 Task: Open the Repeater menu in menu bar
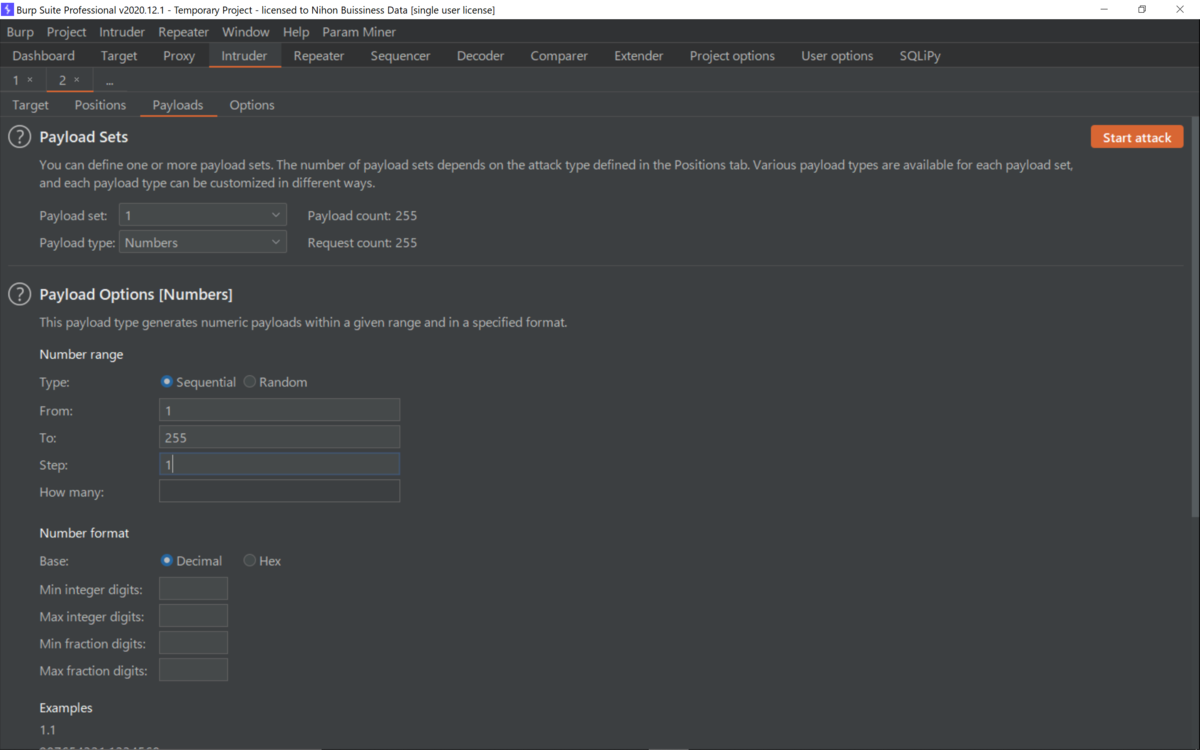click(184, 32)
